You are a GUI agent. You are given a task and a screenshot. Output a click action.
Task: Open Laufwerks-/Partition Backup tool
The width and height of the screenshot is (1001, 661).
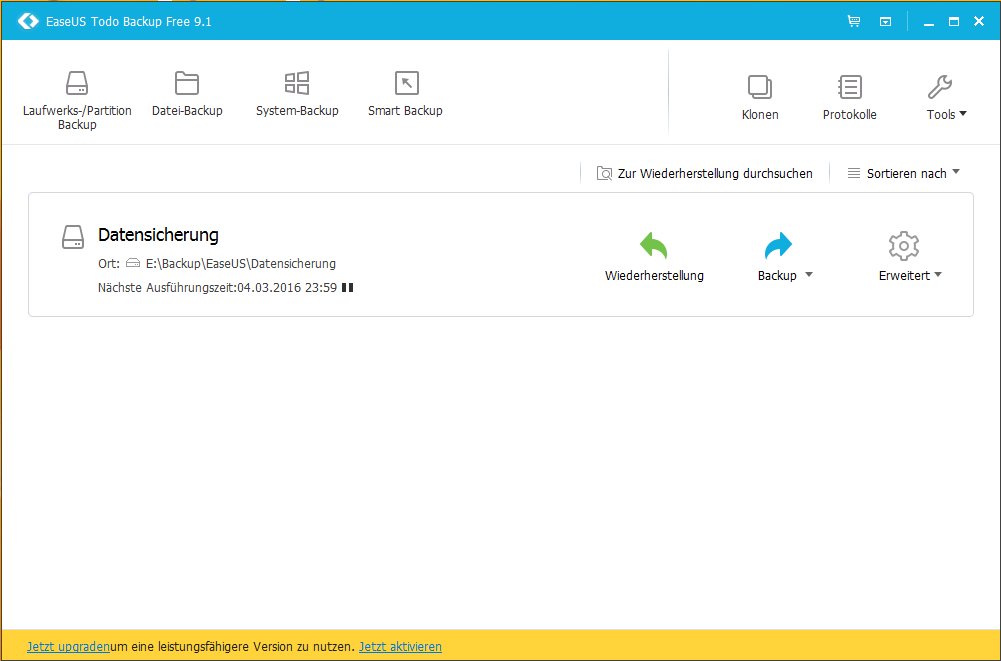[77, 100]
